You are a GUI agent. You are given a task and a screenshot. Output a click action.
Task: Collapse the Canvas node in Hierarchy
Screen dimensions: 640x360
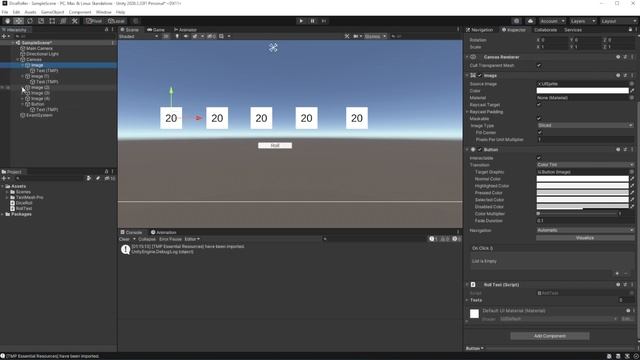pyautogui.click(x=18, y=60)
